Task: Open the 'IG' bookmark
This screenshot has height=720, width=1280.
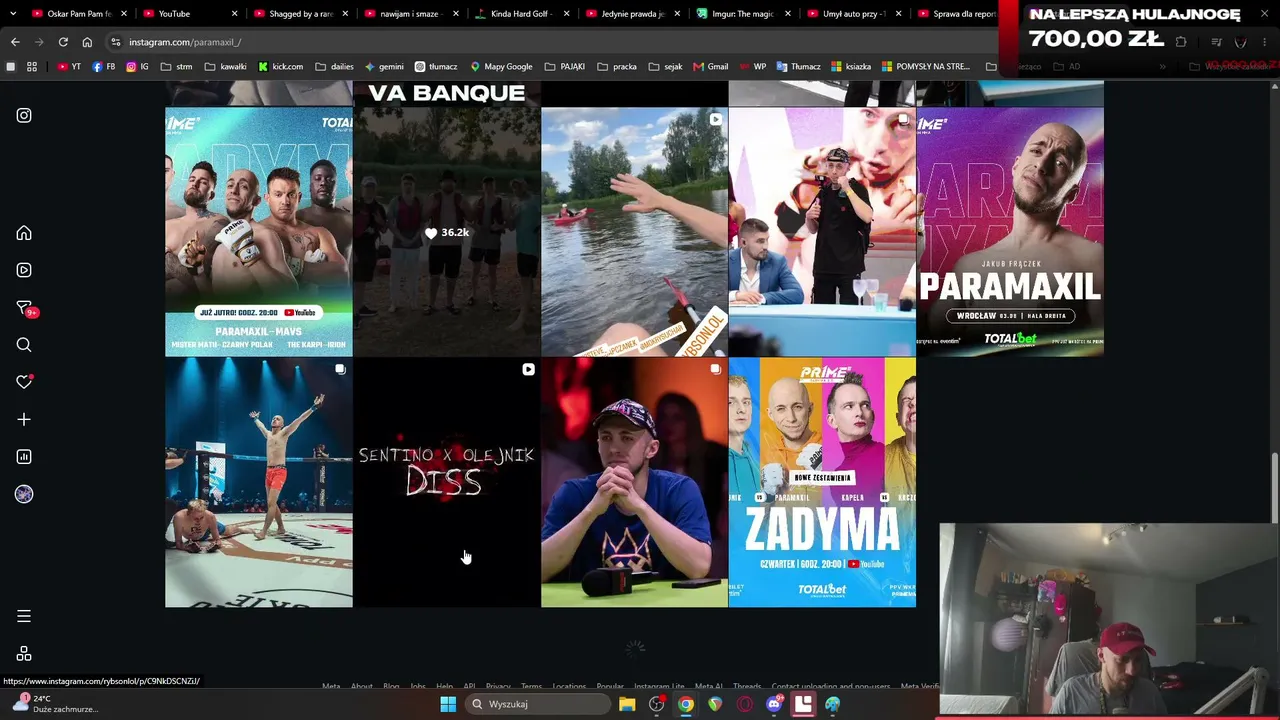Action: point(137,67)
